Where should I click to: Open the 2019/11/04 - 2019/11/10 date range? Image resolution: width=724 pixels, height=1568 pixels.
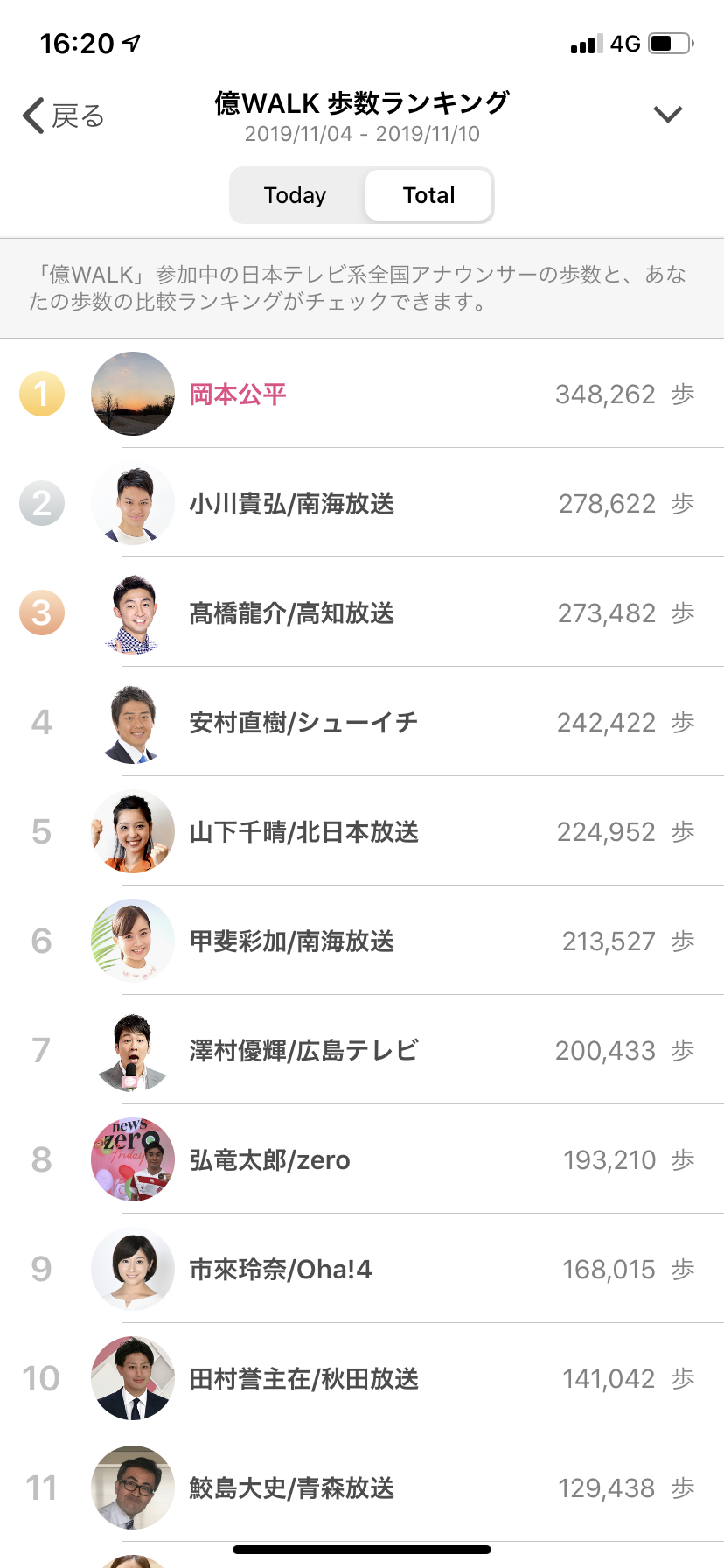point(362,134)
